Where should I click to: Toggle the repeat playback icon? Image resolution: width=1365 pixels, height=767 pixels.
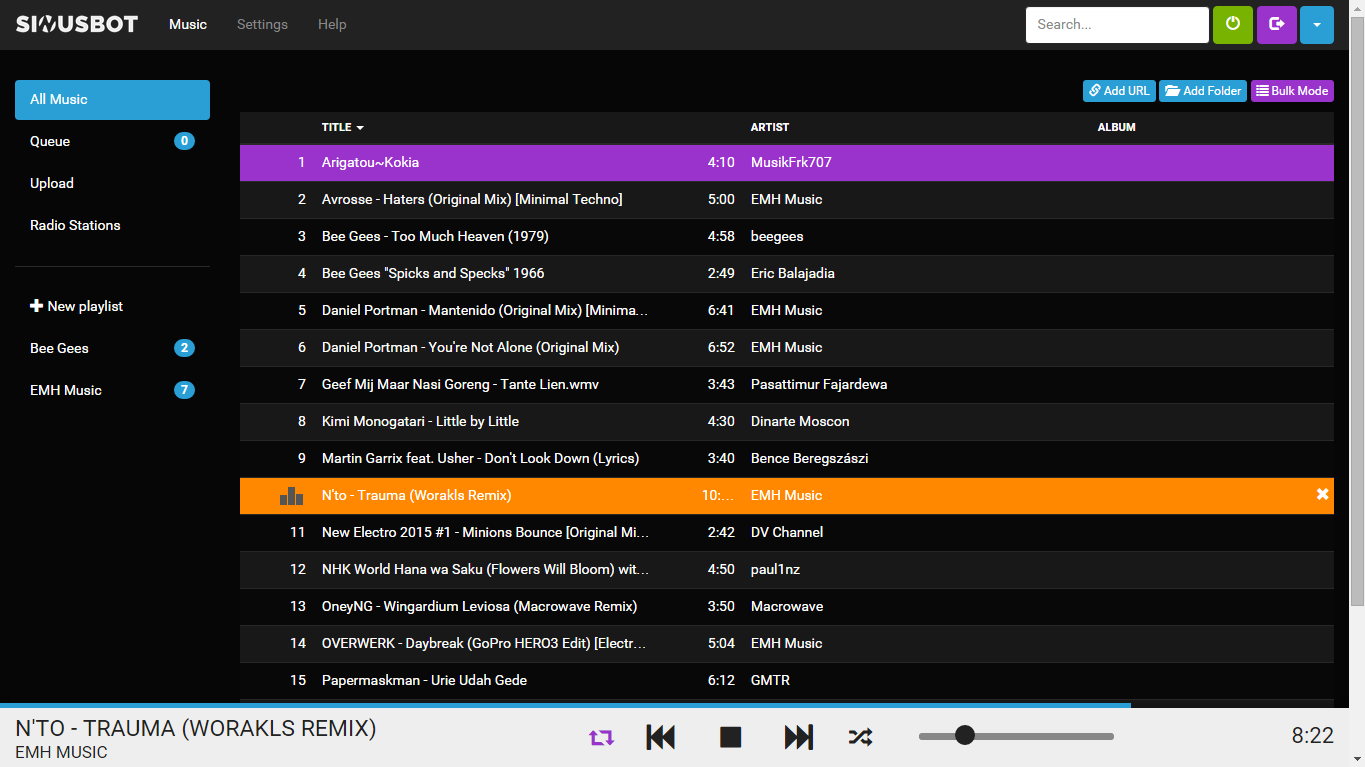[x=601, y=738]
